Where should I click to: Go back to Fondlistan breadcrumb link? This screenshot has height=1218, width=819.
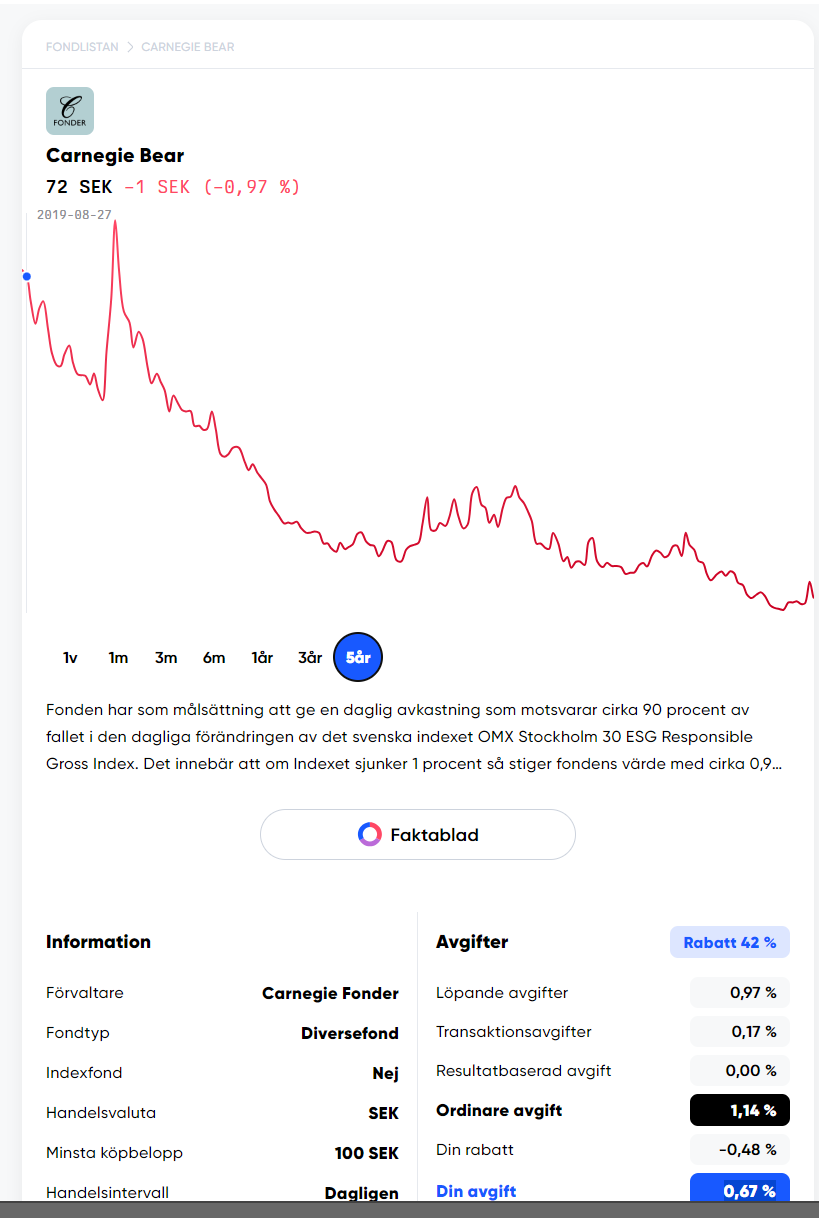click(x=82, y=47)
